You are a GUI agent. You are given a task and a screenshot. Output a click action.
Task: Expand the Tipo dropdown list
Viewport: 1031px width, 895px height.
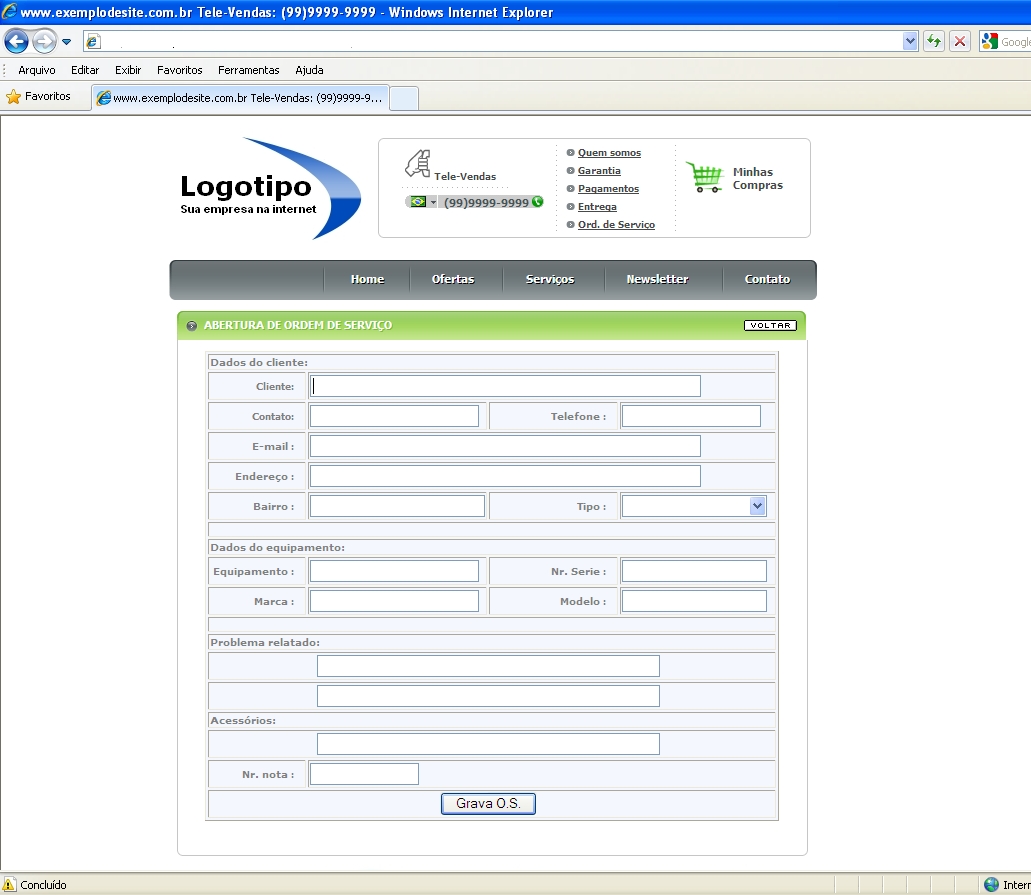tap(757, 506)
